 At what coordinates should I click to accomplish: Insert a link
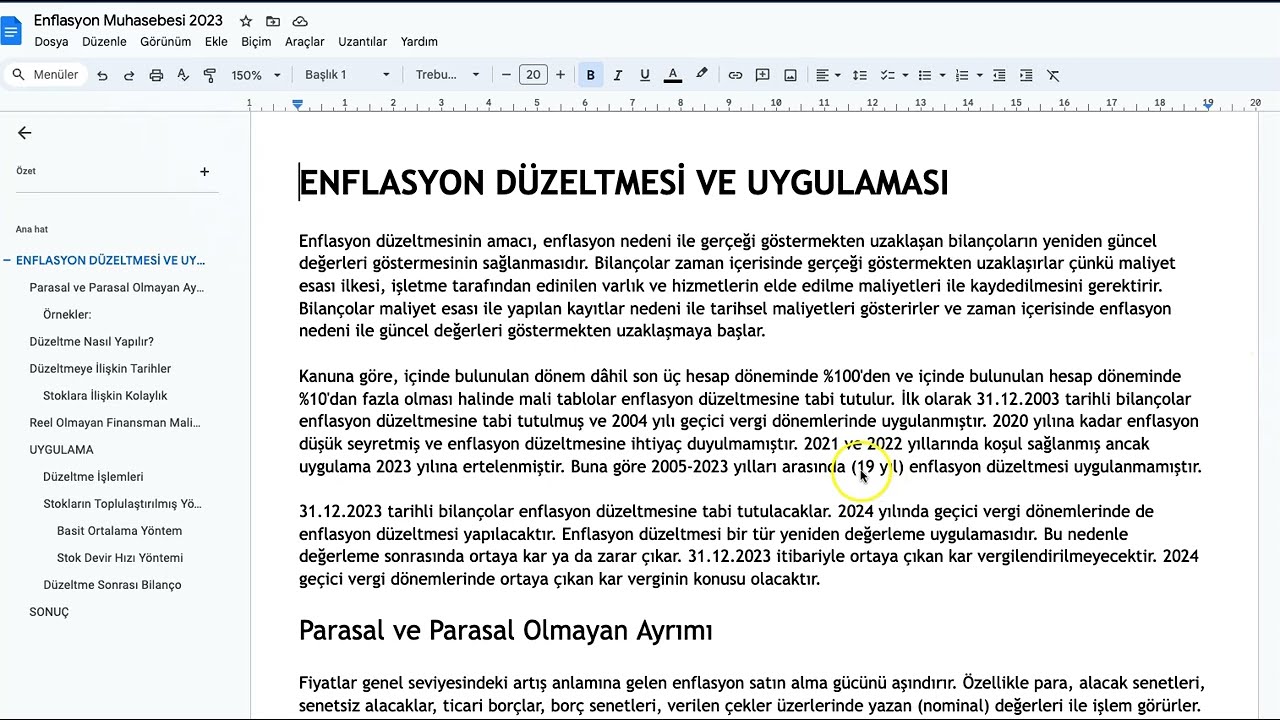click(x=736, y=75)
